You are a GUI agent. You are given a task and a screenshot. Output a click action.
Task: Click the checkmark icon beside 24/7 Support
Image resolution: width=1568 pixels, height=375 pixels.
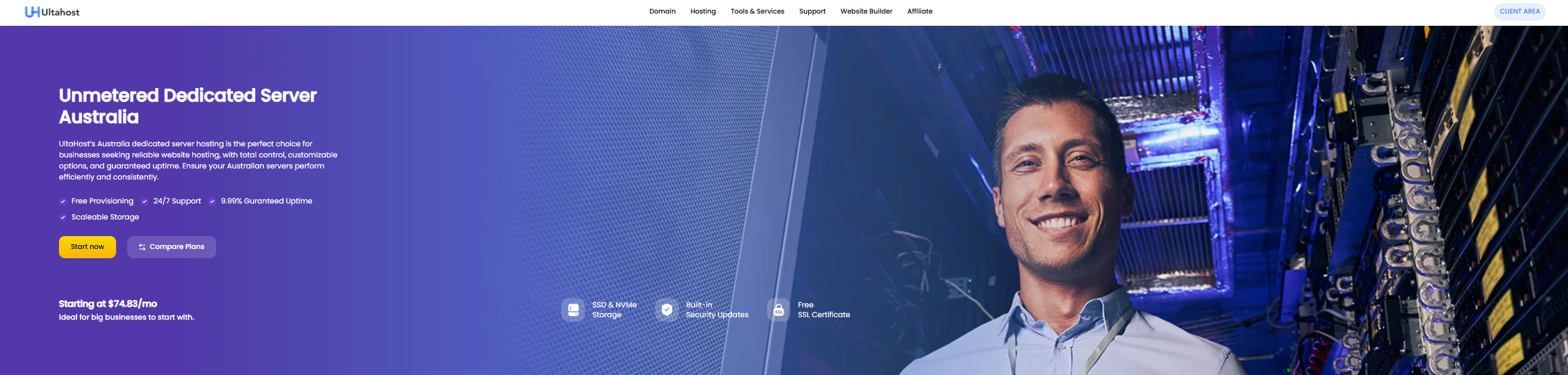point(145,201)
